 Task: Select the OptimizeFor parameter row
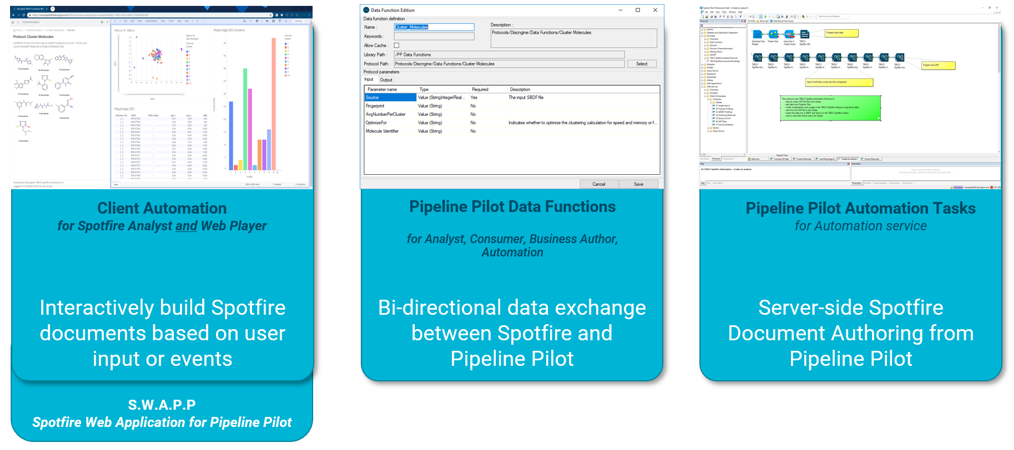point(512,122)
